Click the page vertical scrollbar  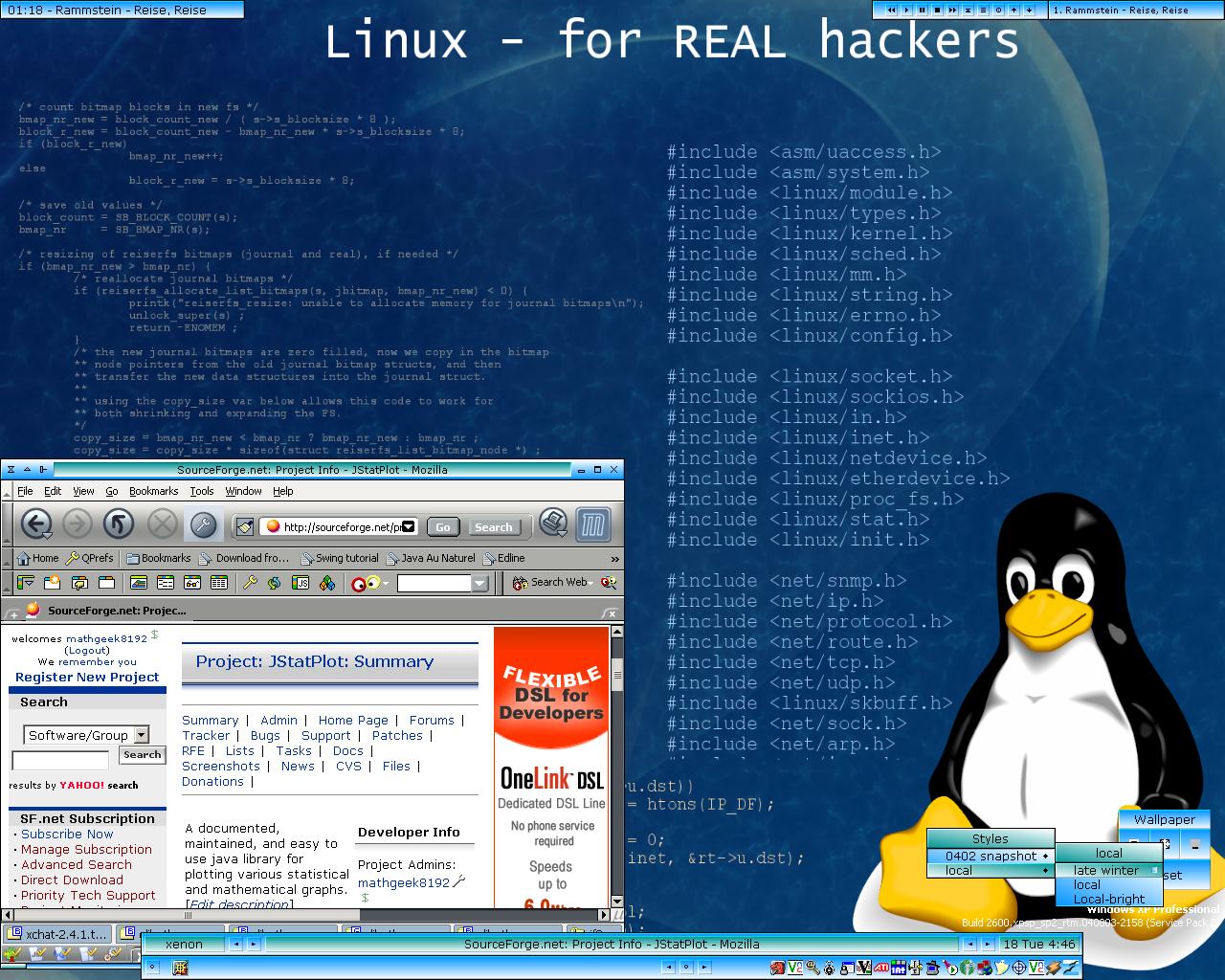617,766
